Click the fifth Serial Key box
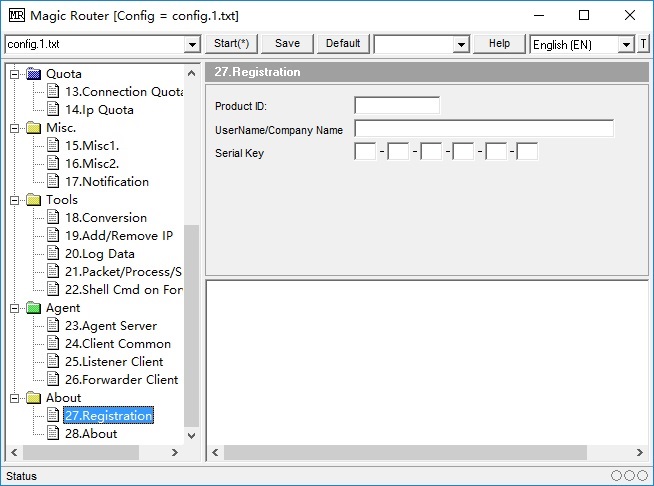 pos(496,151)
